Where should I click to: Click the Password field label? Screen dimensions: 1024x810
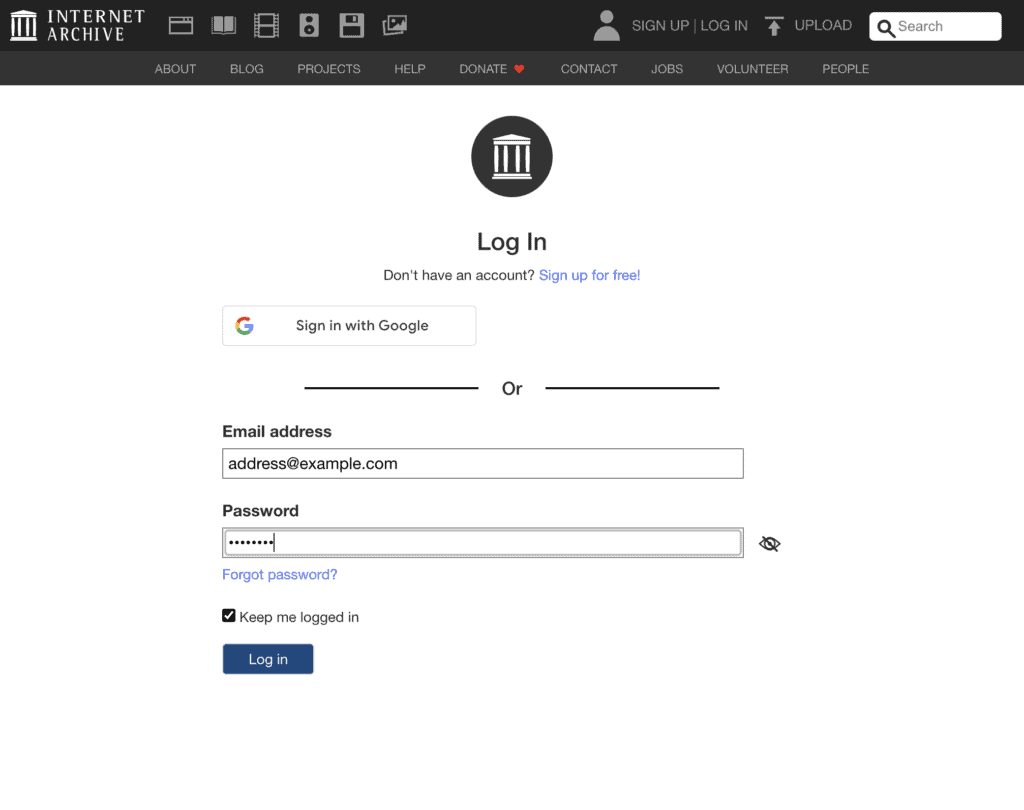[x=261, y=510]
